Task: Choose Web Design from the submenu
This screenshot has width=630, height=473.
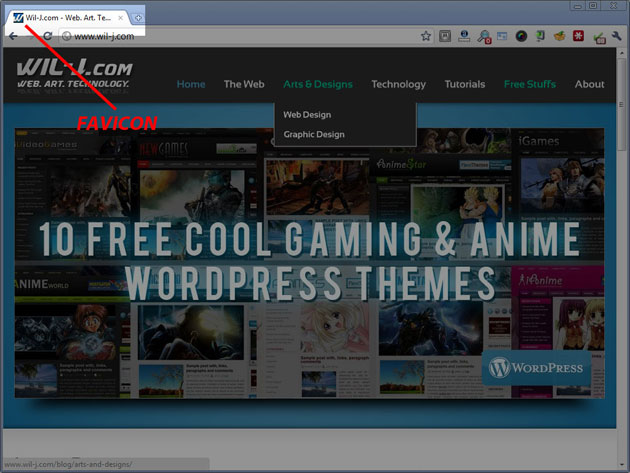Action: [307, 115]
